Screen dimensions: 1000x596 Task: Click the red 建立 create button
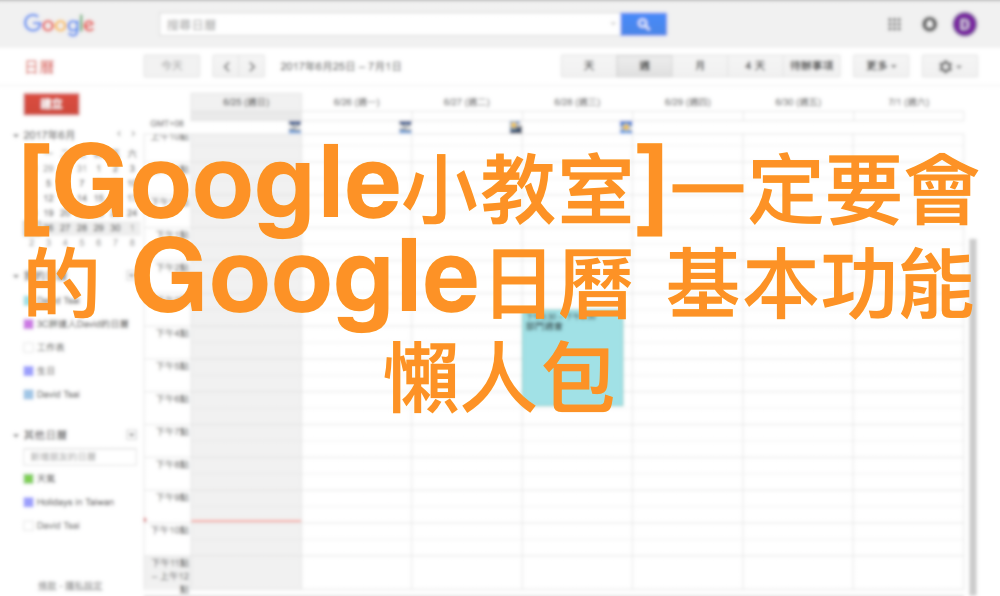(52, 104)
